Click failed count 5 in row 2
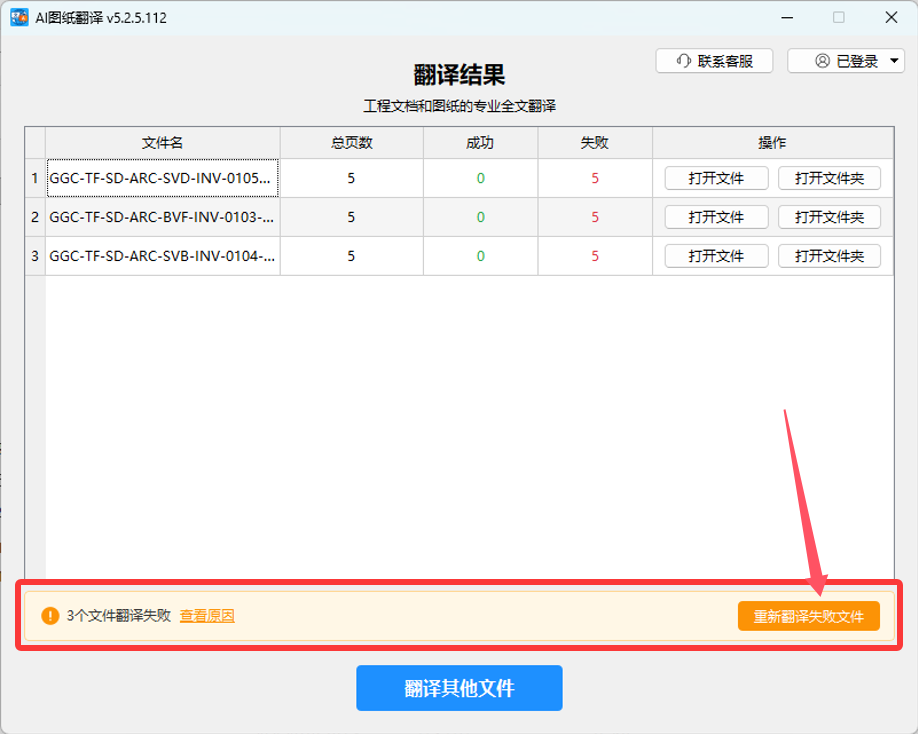Viewport: 918px width, 734px height. coord(595,217)
